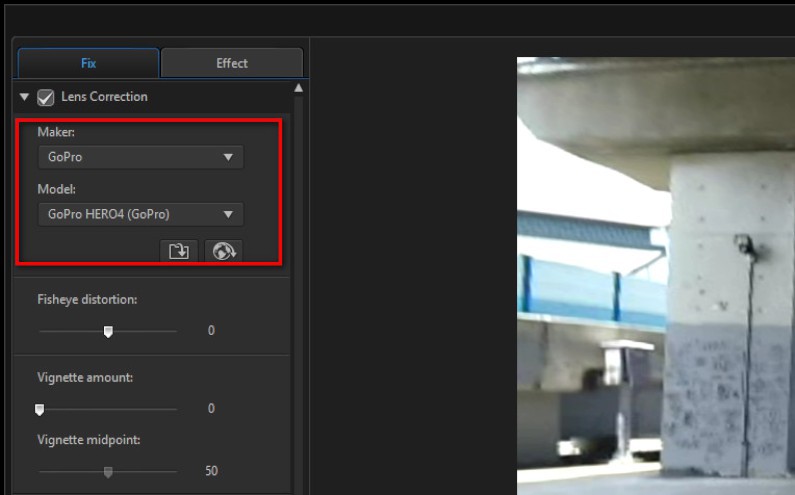Click the Vignette midpoint value 50
This screenshot has width=795, height=495.
click(211, 471)
